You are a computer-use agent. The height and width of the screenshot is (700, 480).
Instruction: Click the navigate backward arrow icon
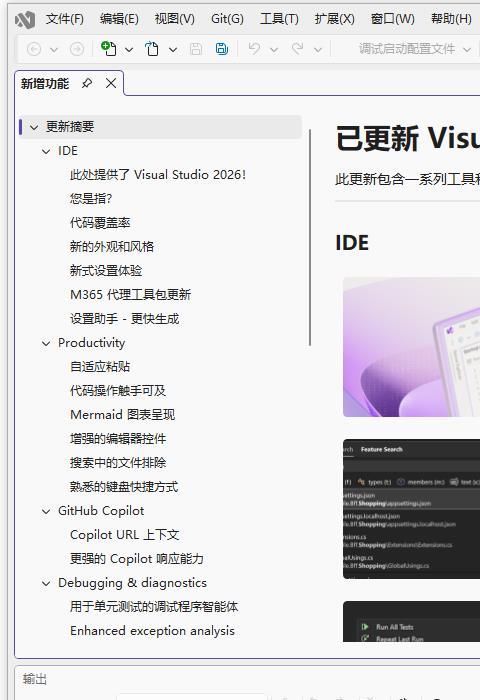[x=34, y=49]
